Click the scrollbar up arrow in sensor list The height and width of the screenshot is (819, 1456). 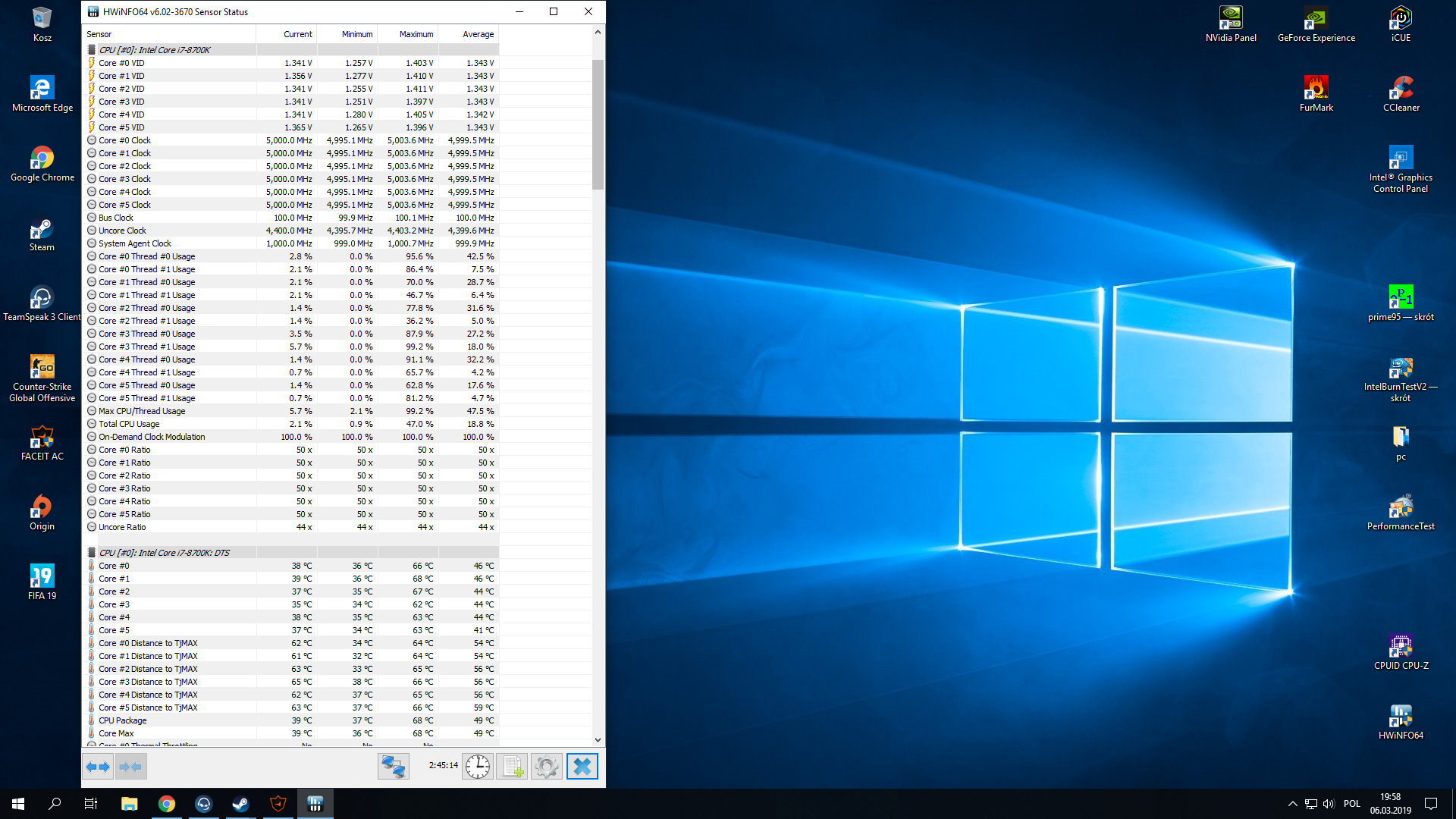tap(598, 32)
